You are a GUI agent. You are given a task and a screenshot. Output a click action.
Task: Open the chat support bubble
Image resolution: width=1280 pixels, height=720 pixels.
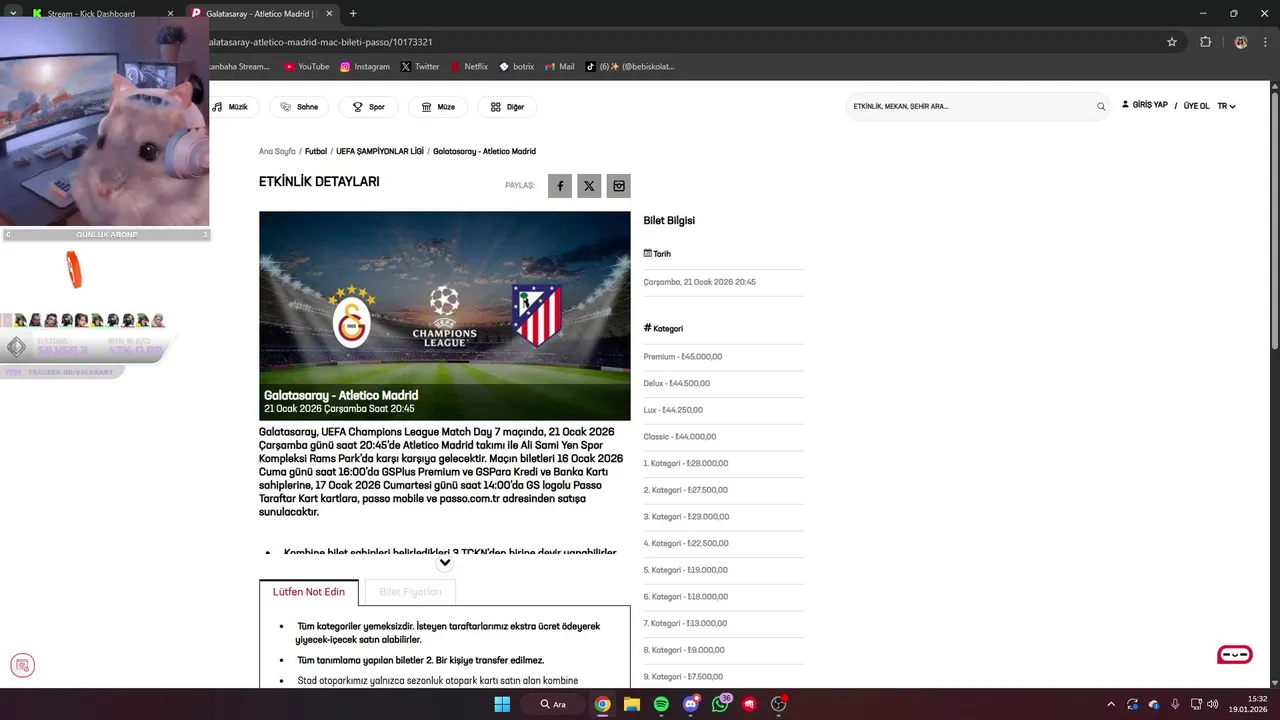coord(1235,655)
